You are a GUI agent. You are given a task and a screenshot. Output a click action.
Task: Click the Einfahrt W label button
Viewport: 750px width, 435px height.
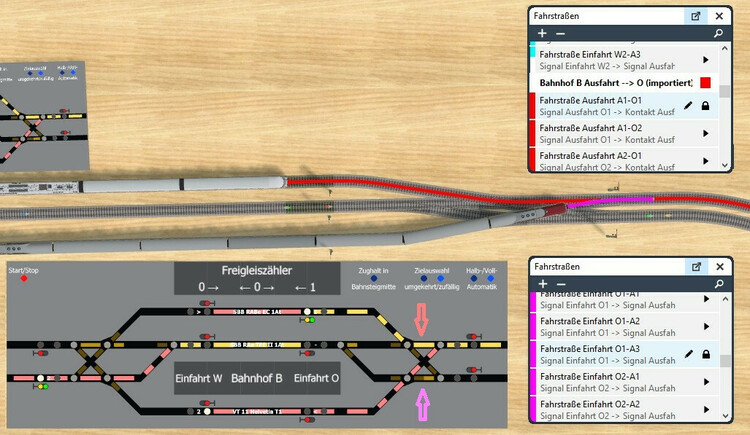(198, 379)
